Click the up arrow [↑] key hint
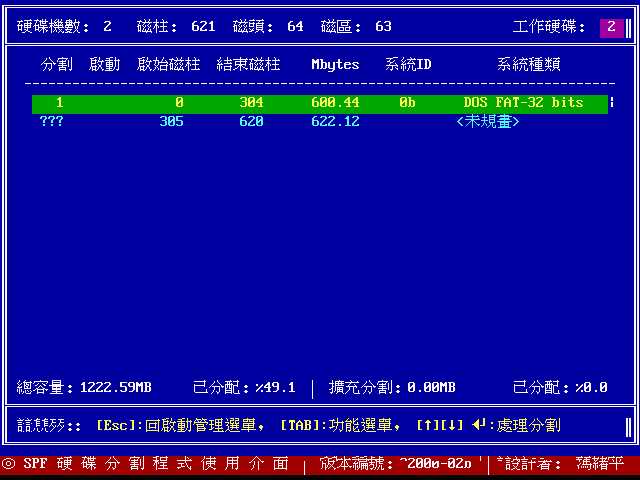Image resolution: width=640 pixels, height=480 pixels. 428,425
